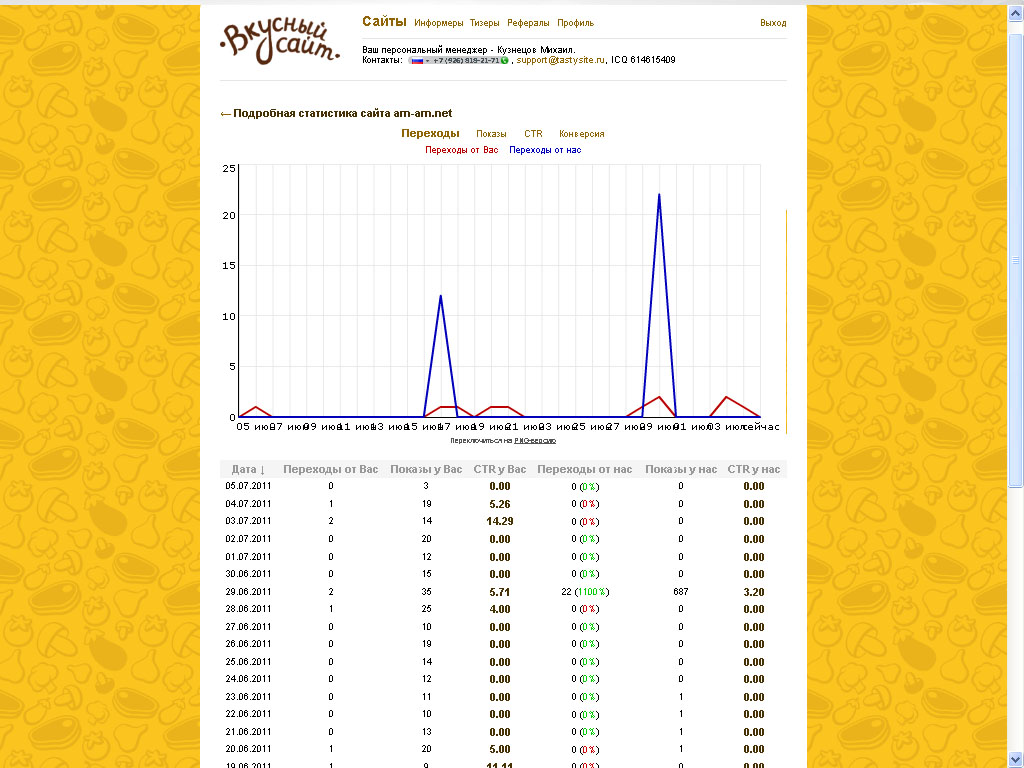Switch chart to the Конверсия tab
1024x768 pixels.
[581, 134]
